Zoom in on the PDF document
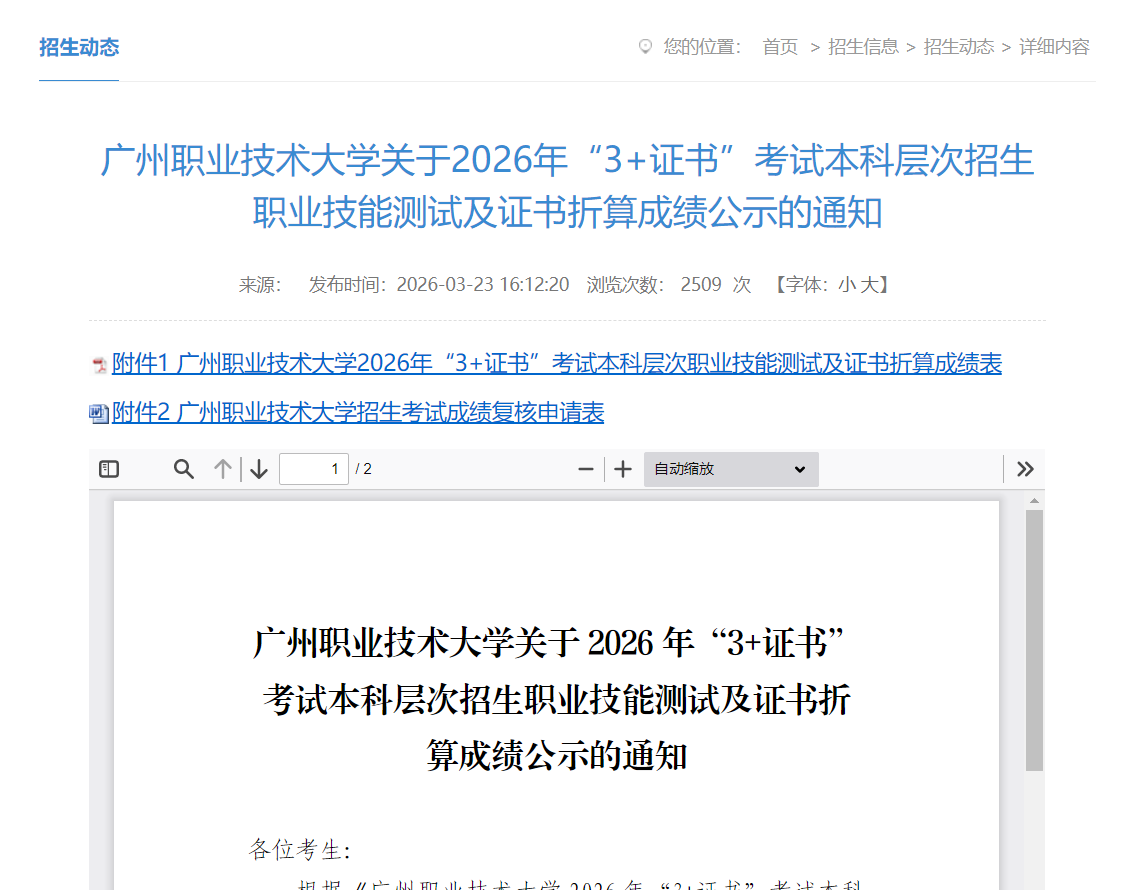Image resolution: width=1144 pixels, height=890 pixels. 623,468
